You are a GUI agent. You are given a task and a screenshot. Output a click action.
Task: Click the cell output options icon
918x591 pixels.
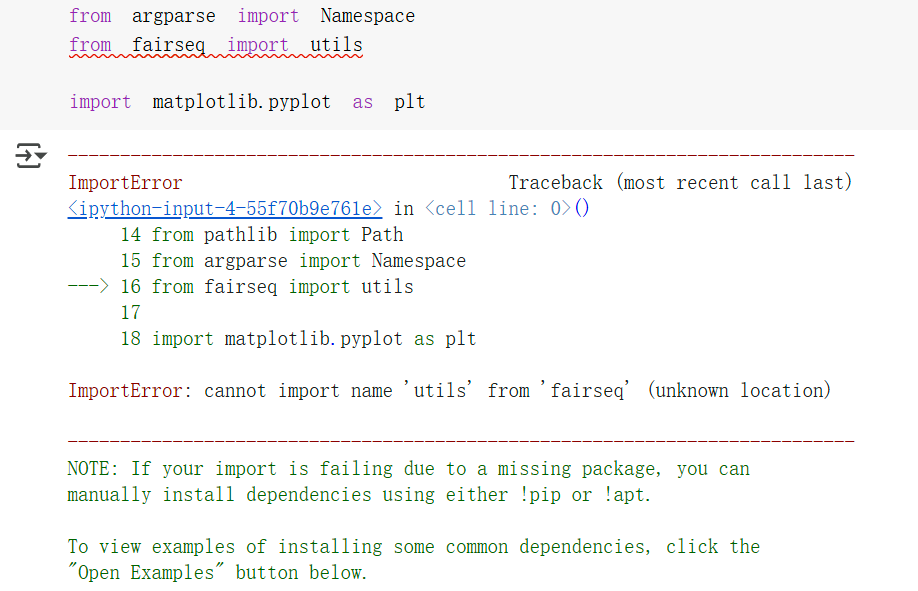click(x=30, y=155)
